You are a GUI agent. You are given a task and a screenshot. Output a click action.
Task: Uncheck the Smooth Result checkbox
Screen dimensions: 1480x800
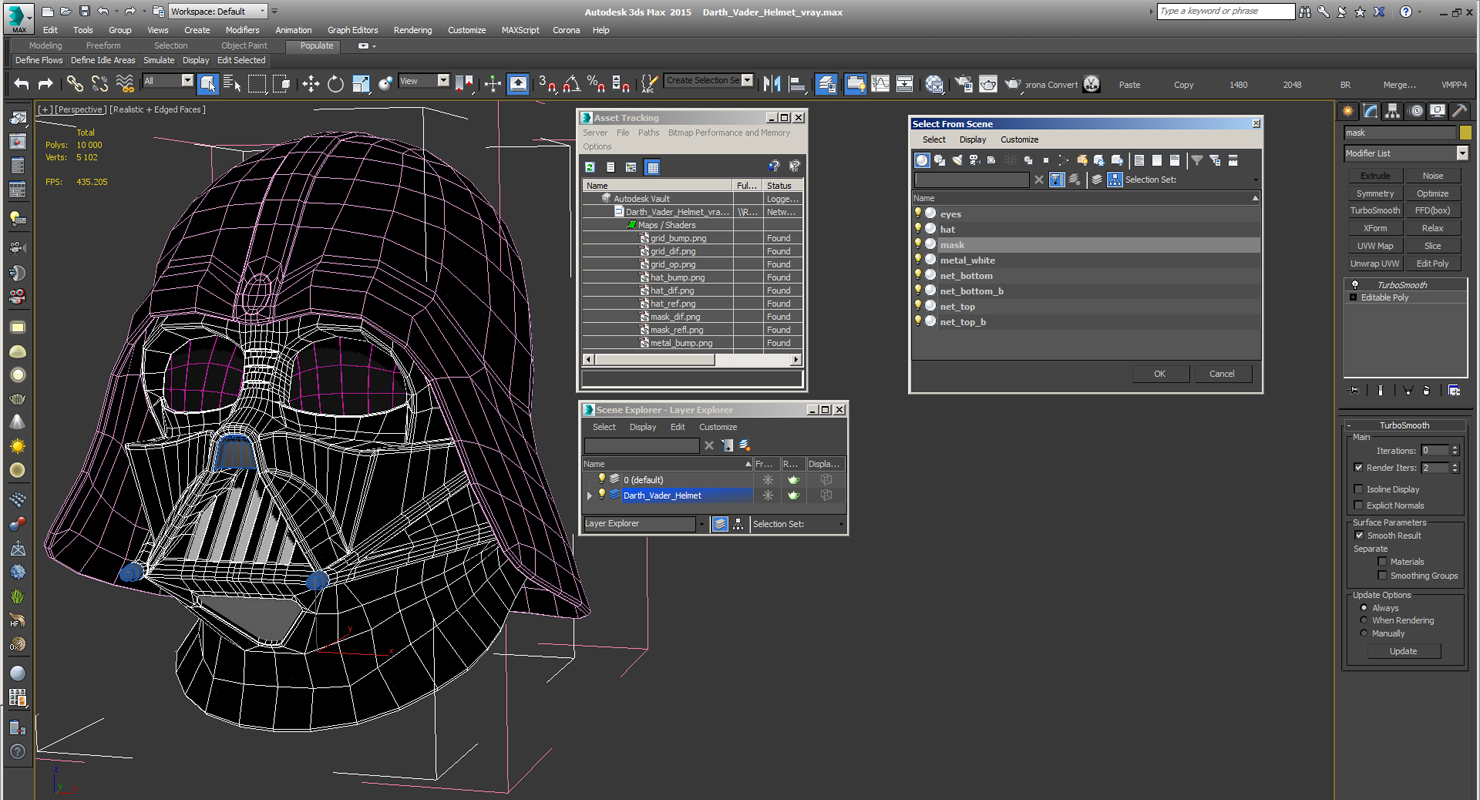(1358, 535)
